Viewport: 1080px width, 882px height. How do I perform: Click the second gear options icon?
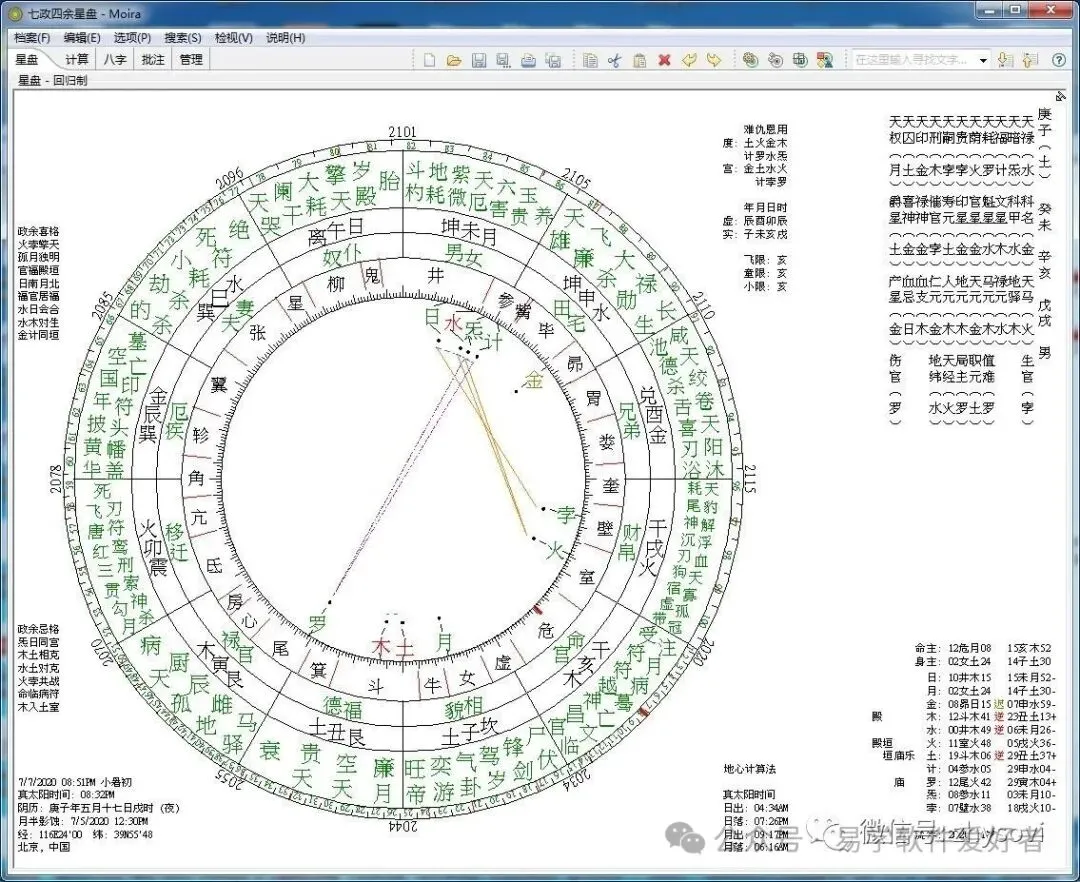(x=775, y=60)
